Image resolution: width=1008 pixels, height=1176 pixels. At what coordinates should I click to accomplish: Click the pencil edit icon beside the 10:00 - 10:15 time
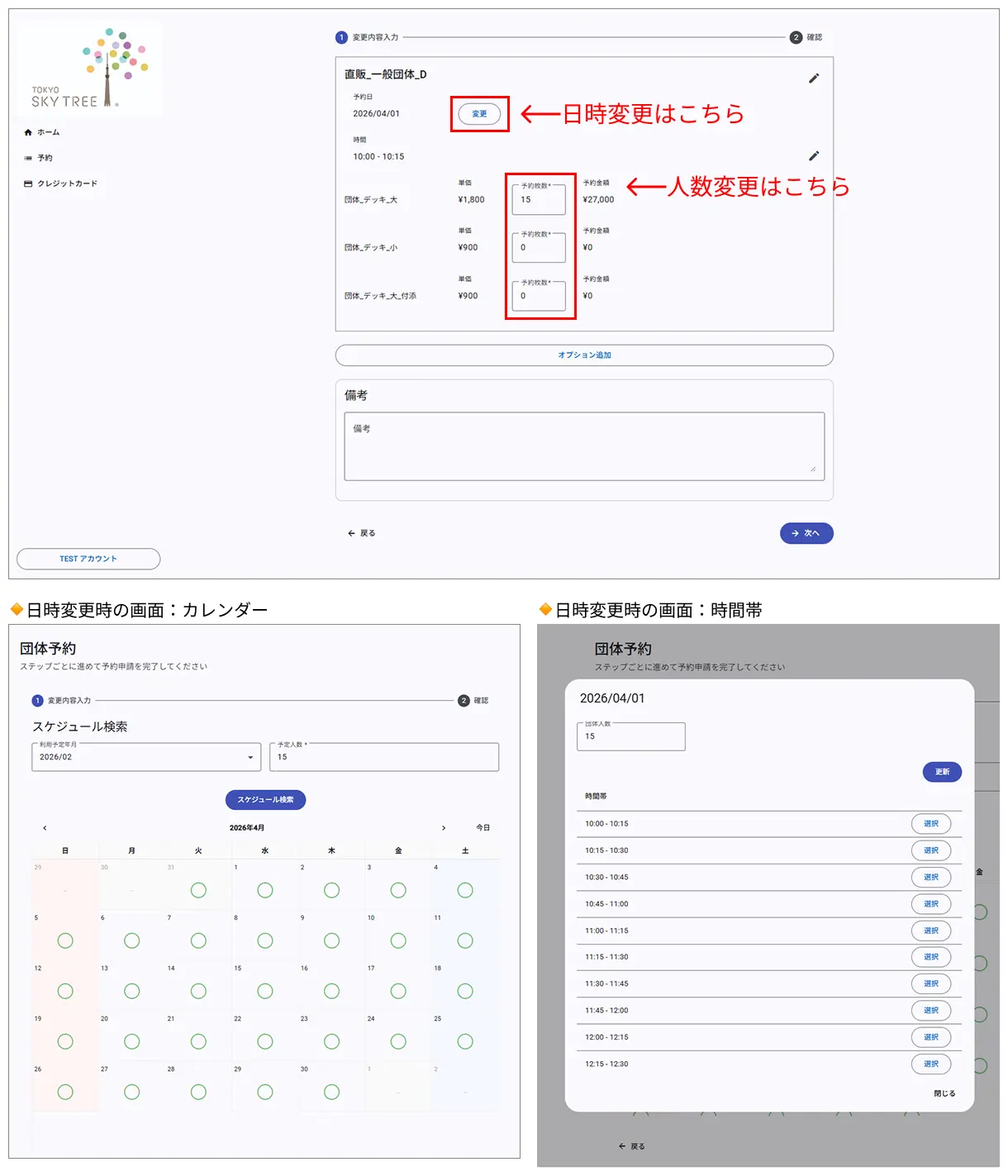pos(813,156)
